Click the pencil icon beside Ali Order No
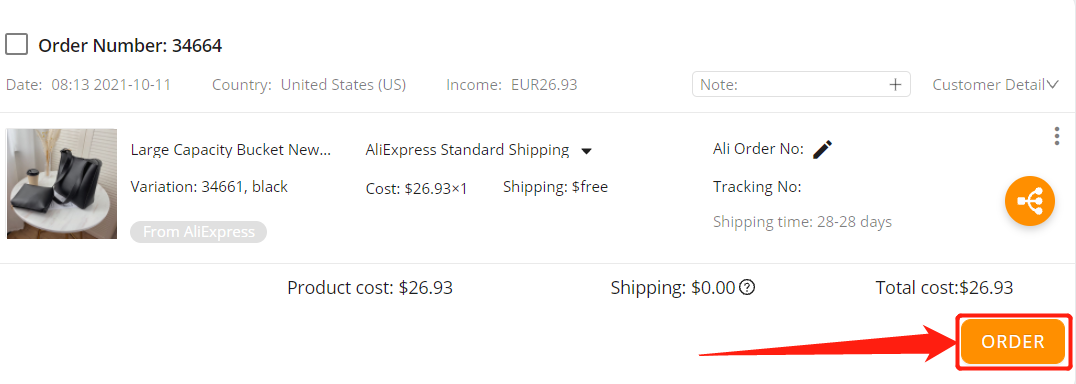Screen dimensions: 1076x384 (x=822, y=149)
